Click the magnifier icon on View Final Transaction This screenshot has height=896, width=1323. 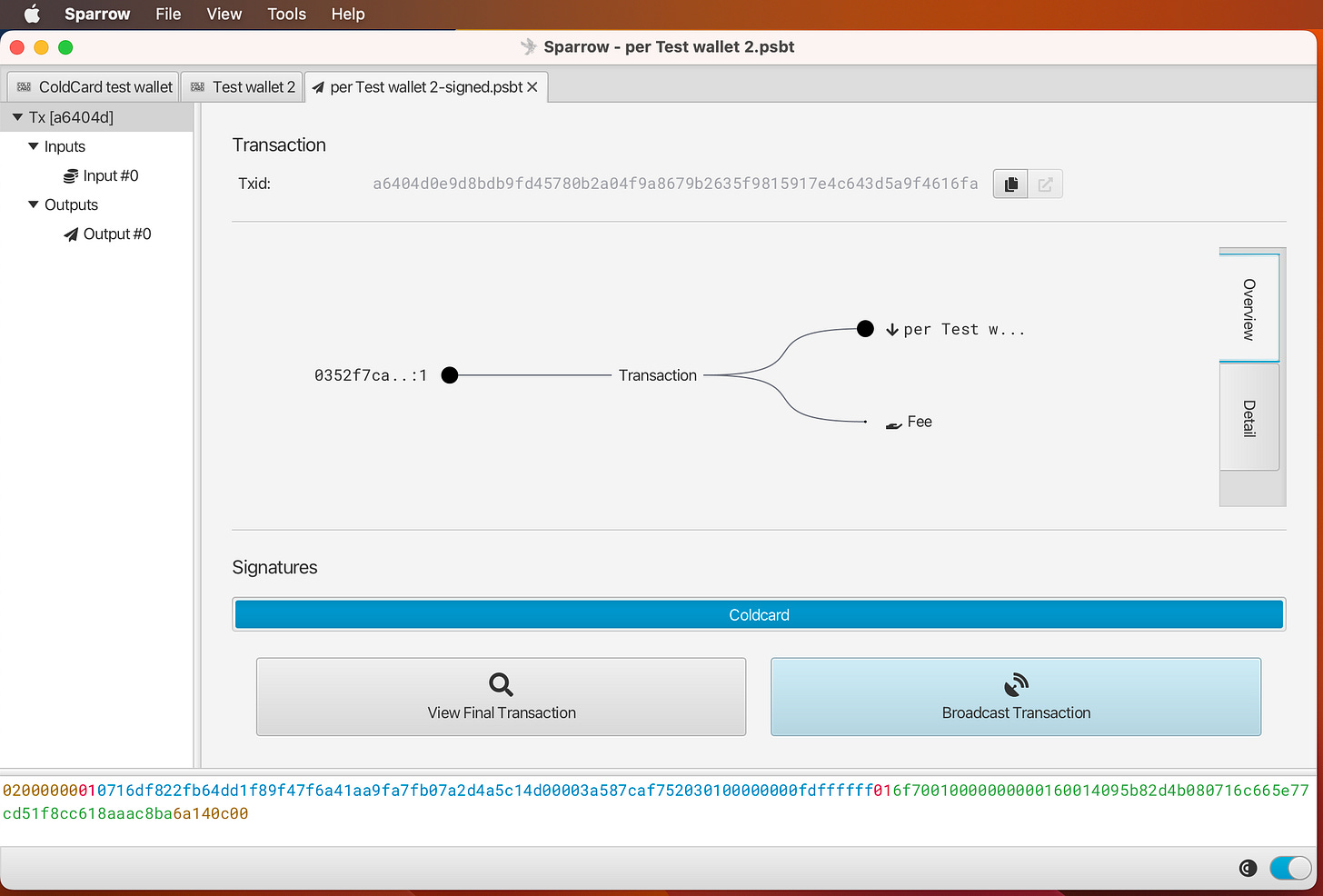pos(501,684)
